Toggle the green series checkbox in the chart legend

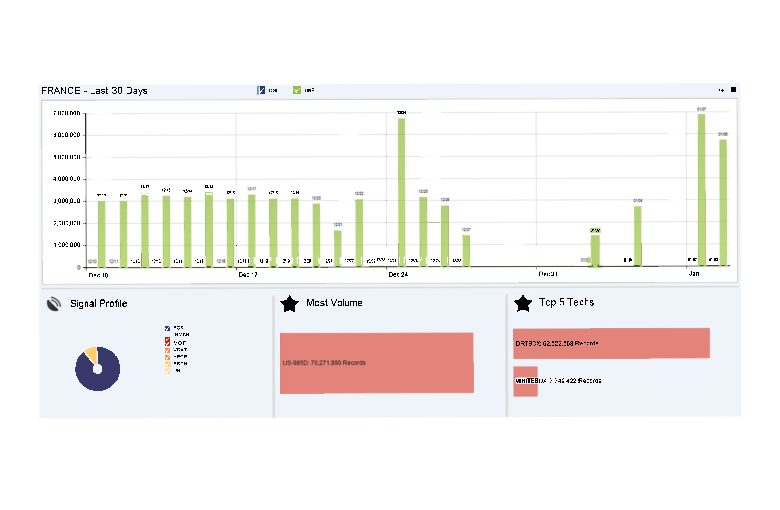297,90
